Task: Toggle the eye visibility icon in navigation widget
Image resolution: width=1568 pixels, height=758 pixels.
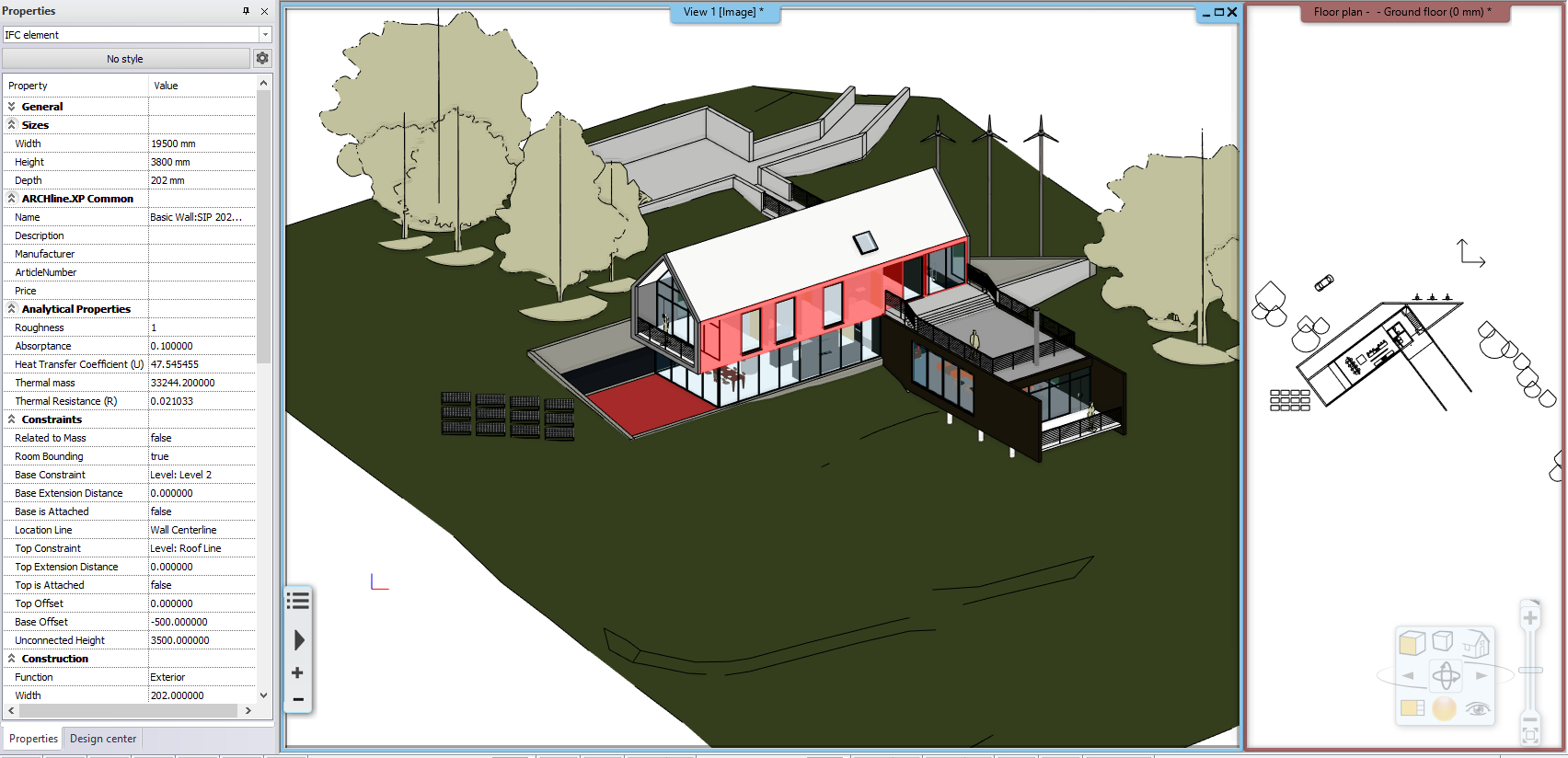Action: coord(1478,708)
